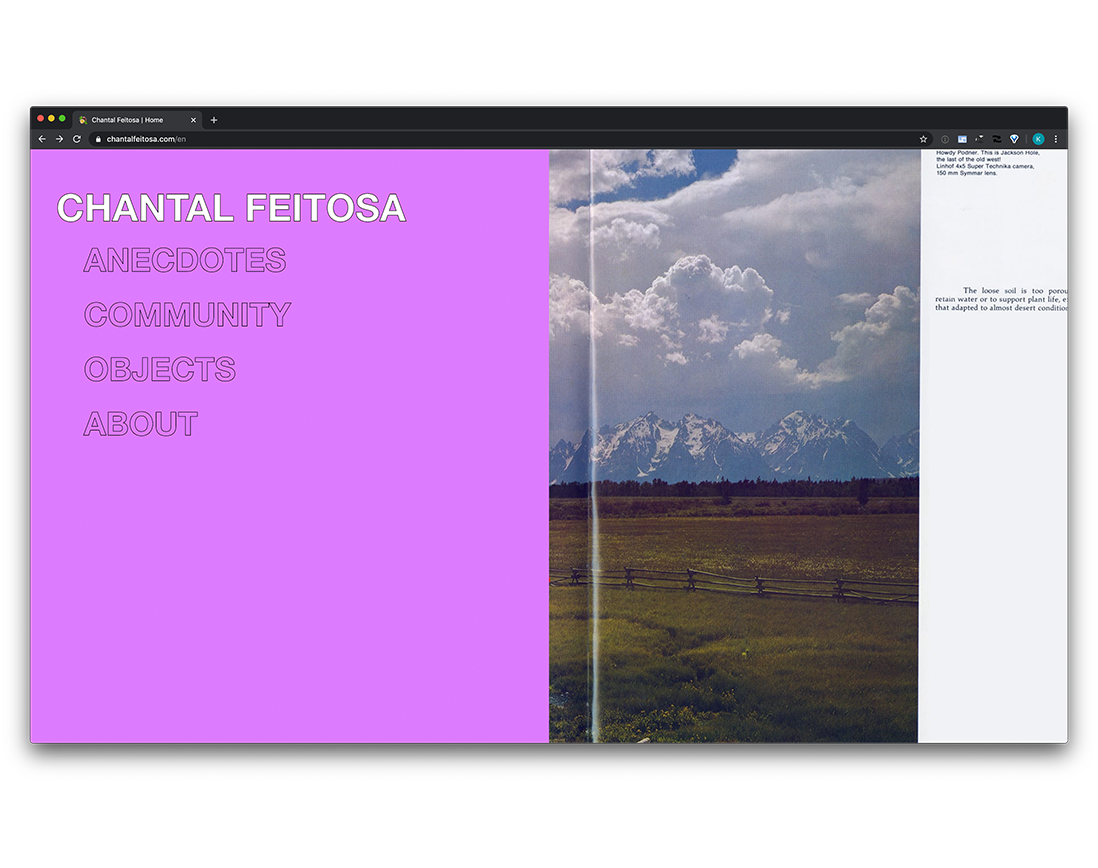This screenshot has width=1098, height=868.
Task: Open the blue window-shaped extension icon
Action: click(x=962, y=139)
